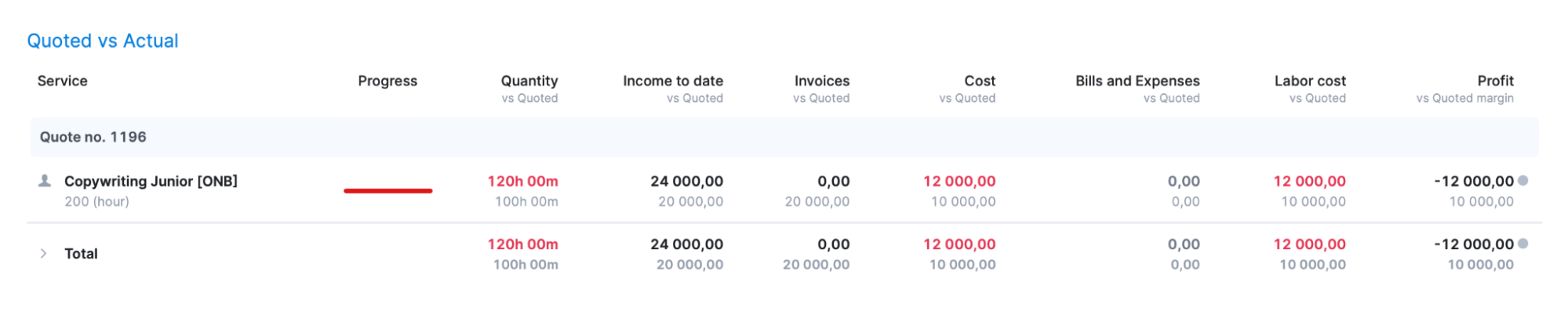Click the Profit column header
The image size is (1568, 311).
tap(1495, 81)
